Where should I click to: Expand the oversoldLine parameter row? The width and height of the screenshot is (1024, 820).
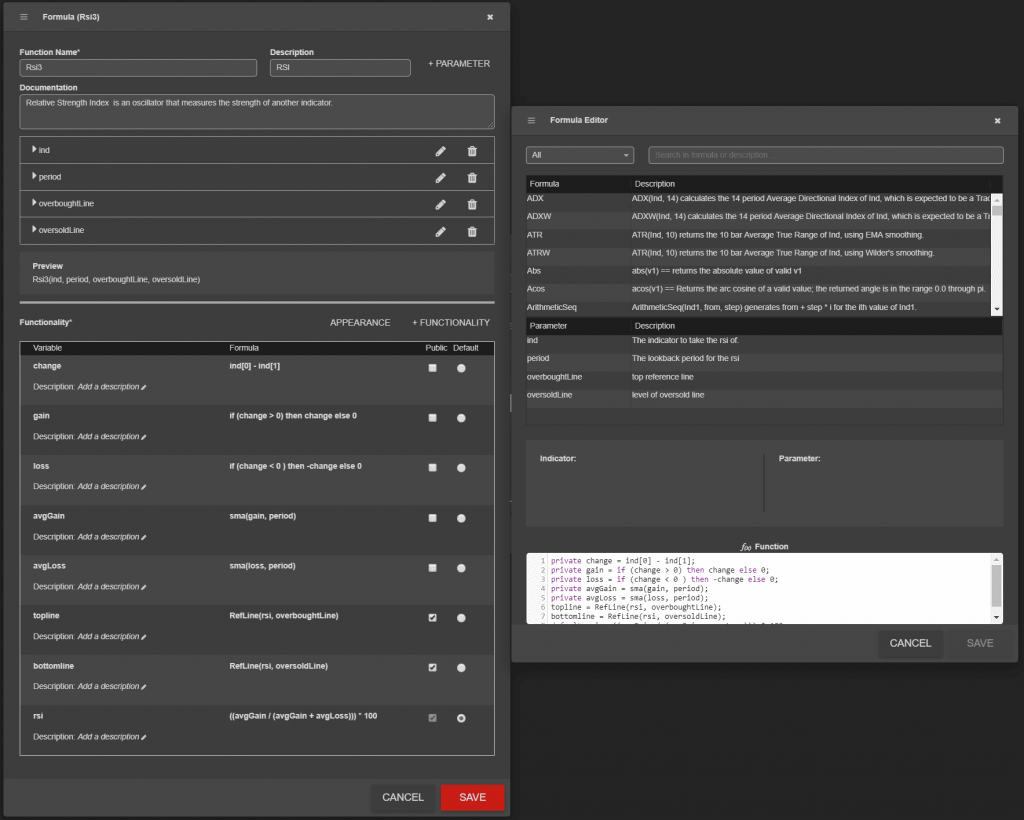[34, 230]
